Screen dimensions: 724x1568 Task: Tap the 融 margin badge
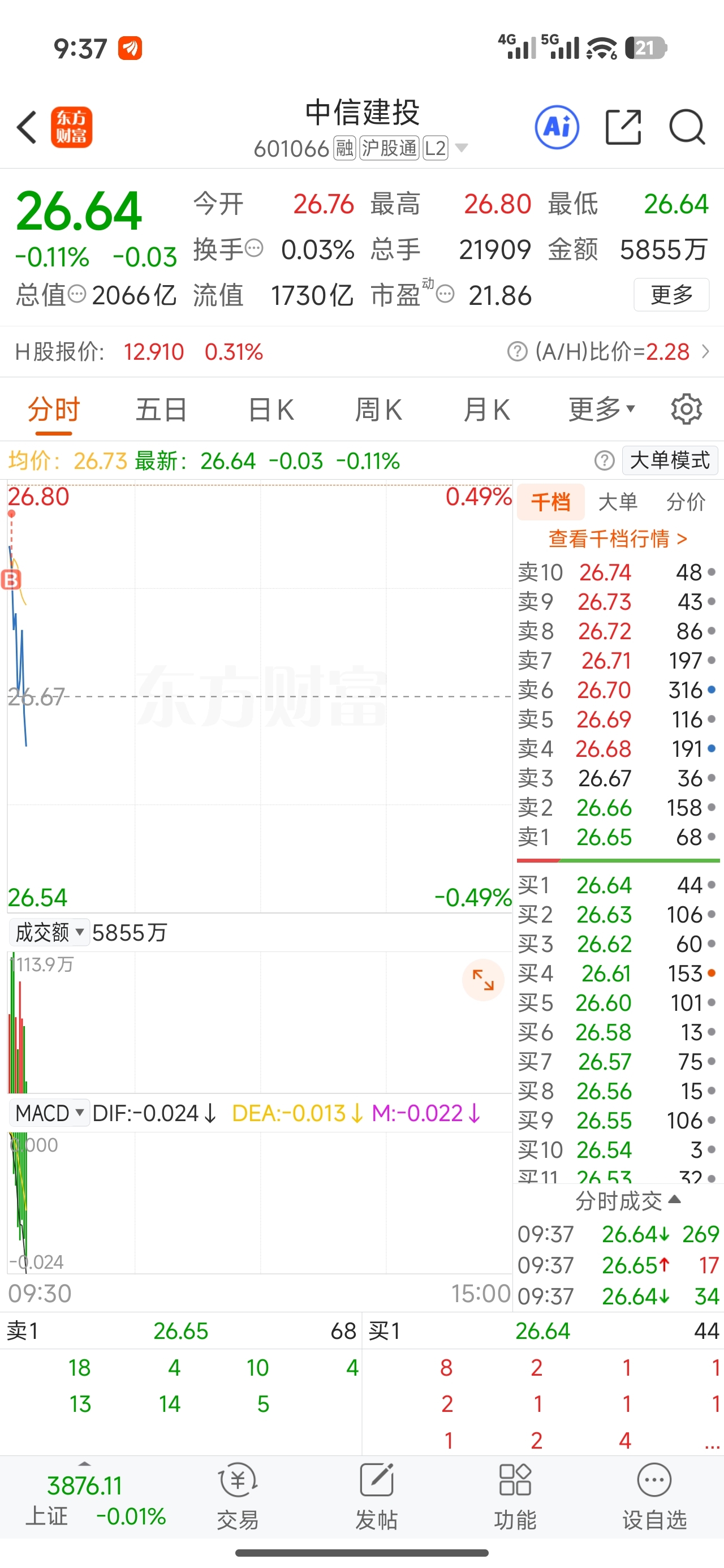click(x=344, y=148)
